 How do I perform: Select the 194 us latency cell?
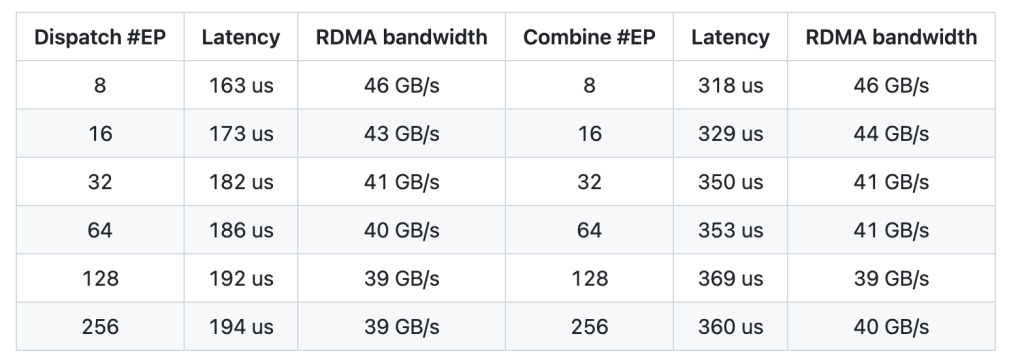(241, 327)
